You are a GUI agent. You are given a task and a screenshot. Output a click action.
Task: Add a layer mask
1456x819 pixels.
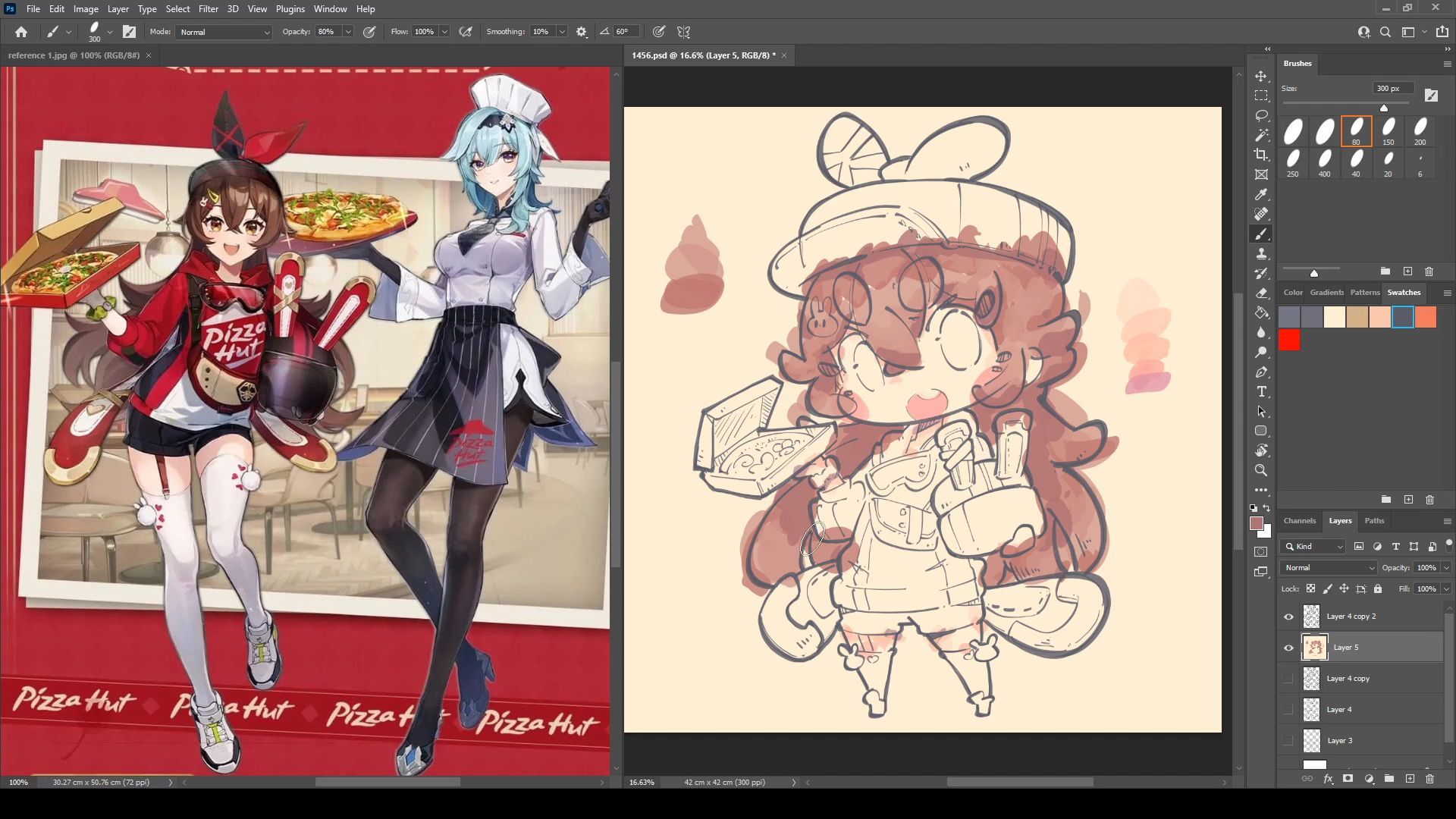click(1348, 779)
